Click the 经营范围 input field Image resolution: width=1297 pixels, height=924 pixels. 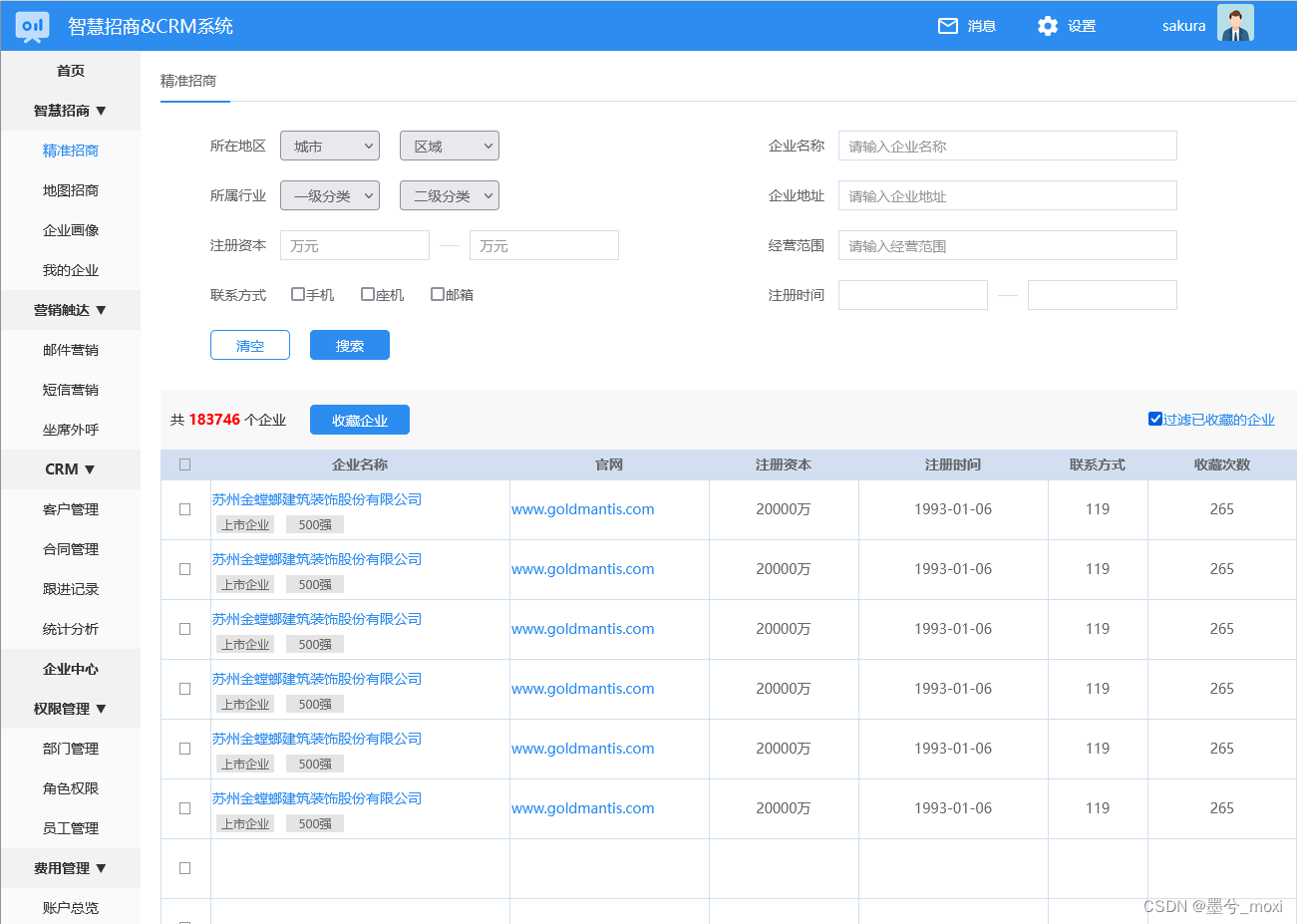click(x=1008, y=245)
